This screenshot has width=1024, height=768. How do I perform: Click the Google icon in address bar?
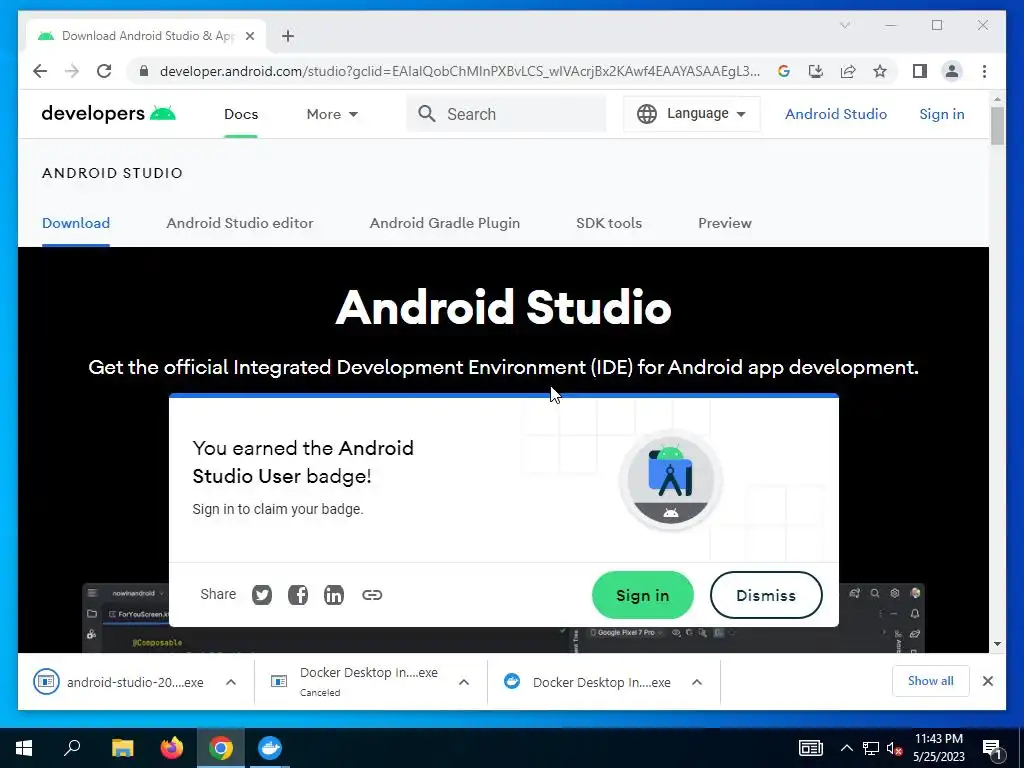pyautogui.click(x=784, y=71)
